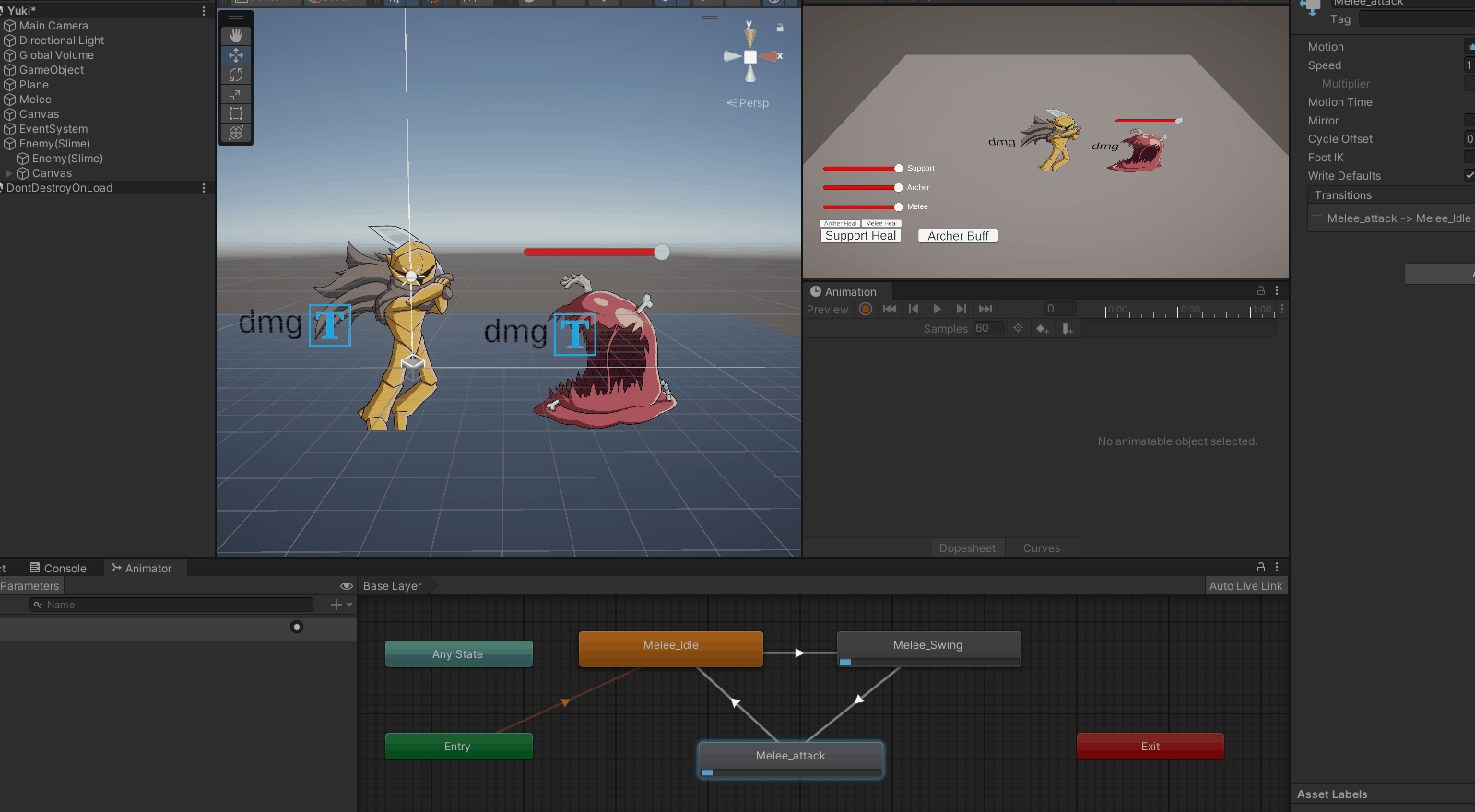This screenshot has height=812, width=1475.
Task: Expand the nested Canvas under Enemy(Slime)
Action: point(9,173)
